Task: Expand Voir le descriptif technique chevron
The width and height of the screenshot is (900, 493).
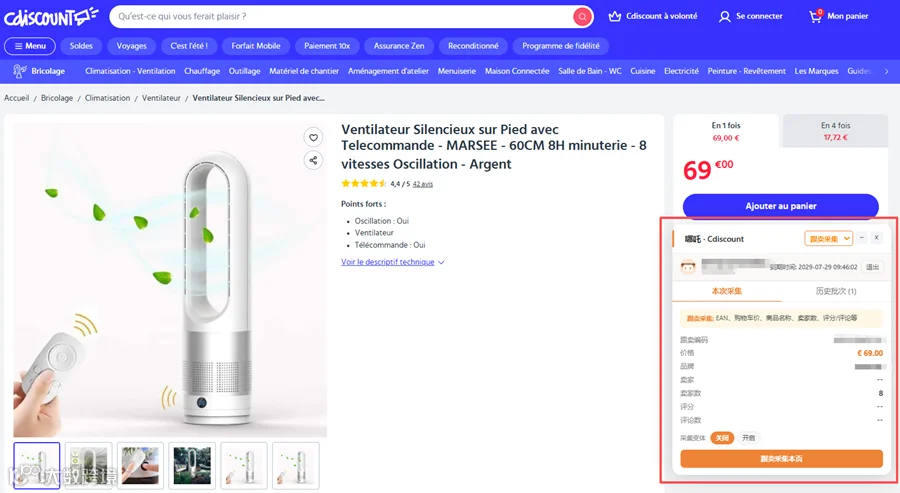Action: (441, 262)
